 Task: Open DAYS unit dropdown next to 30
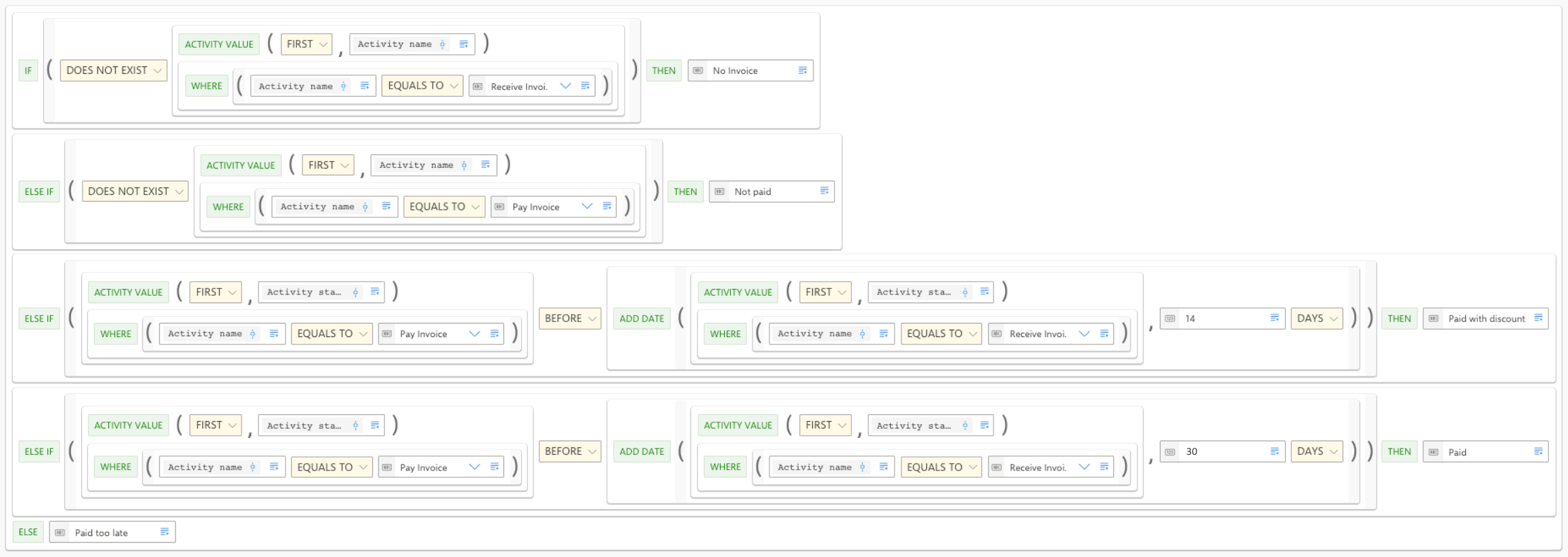click(x=1317, y=451)
